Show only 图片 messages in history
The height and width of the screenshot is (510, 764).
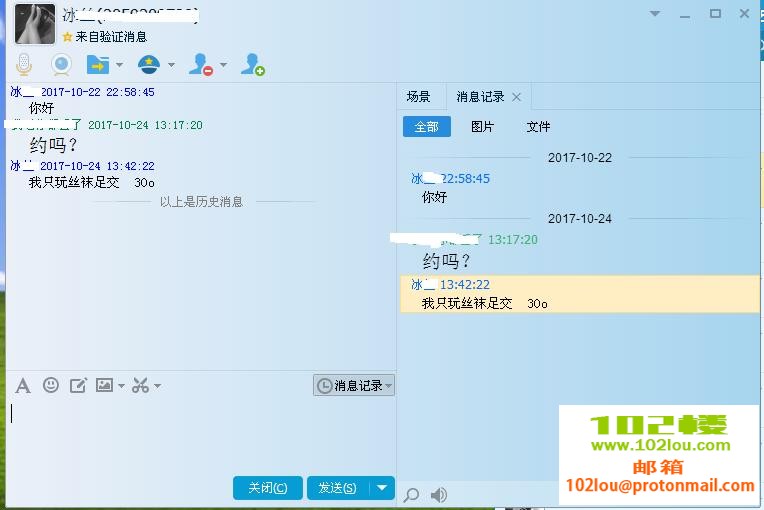click(482, 127)
